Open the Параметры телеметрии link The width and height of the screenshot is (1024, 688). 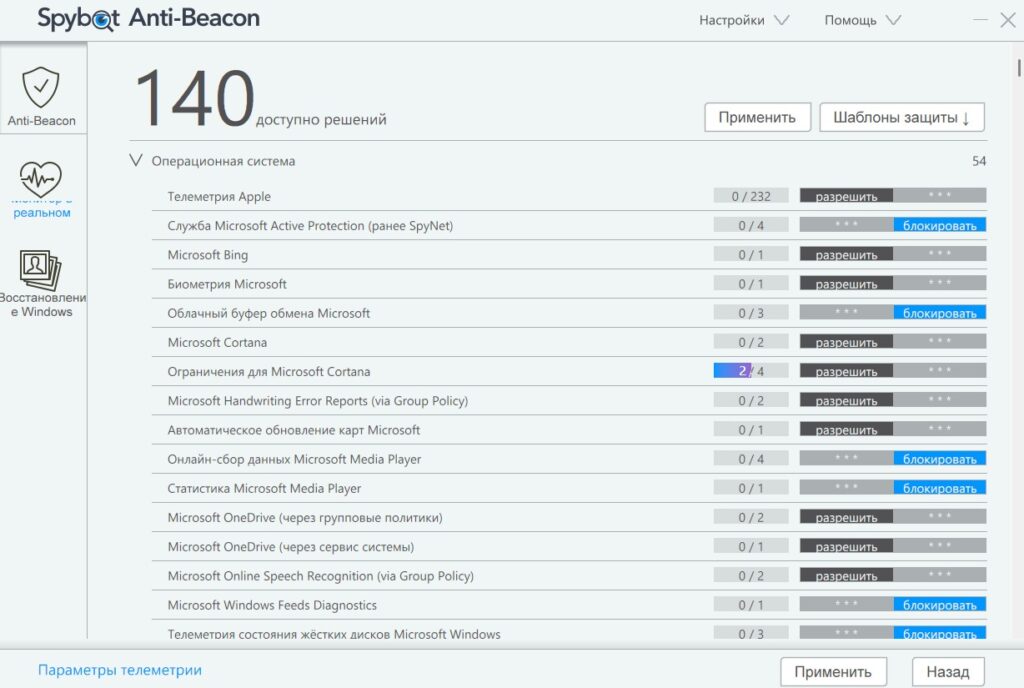tap(120, 670)
